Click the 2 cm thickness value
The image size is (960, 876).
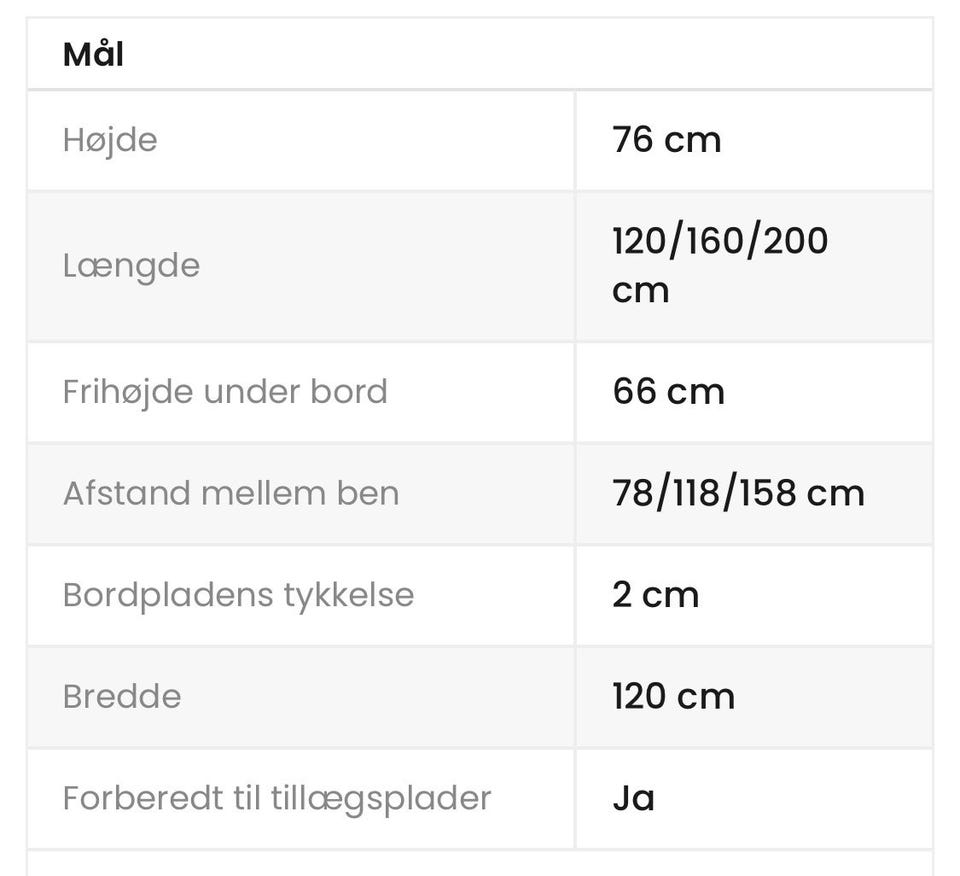[x=656, y=595]
